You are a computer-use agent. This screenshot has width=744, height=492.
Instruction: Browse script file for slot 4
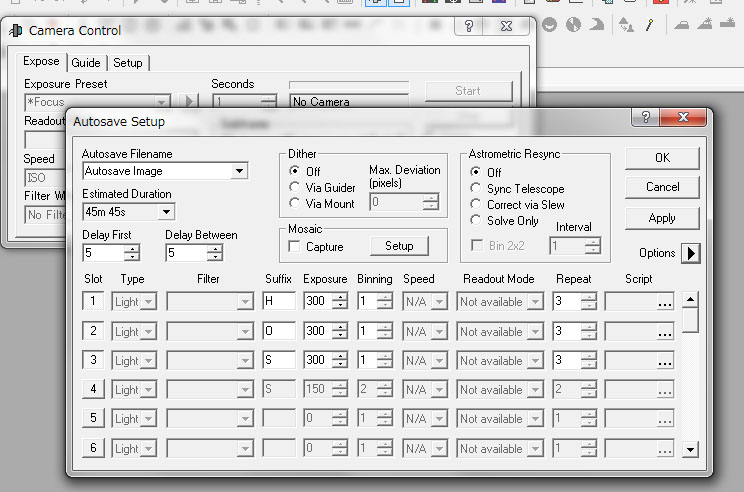pyautogui.click(x=665, y=390)
